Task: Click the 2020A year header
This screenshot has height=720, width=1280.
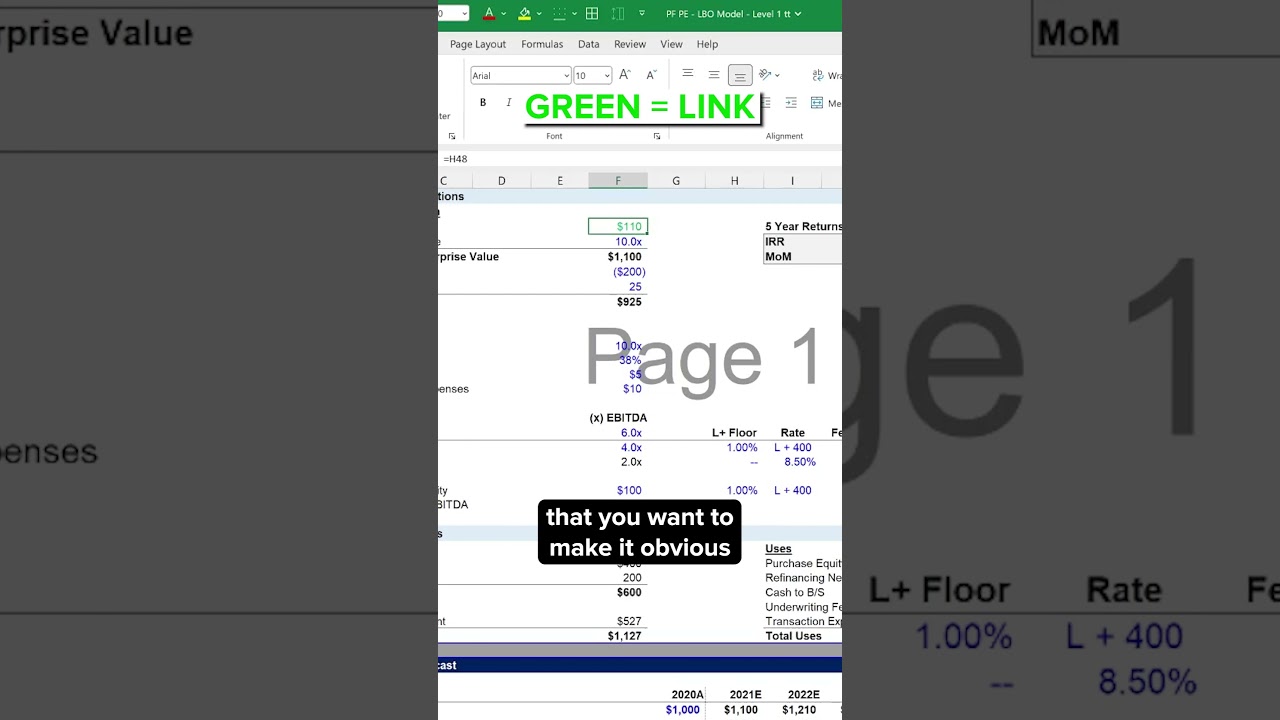Action: pyautogui.click(x=687, y=695)
